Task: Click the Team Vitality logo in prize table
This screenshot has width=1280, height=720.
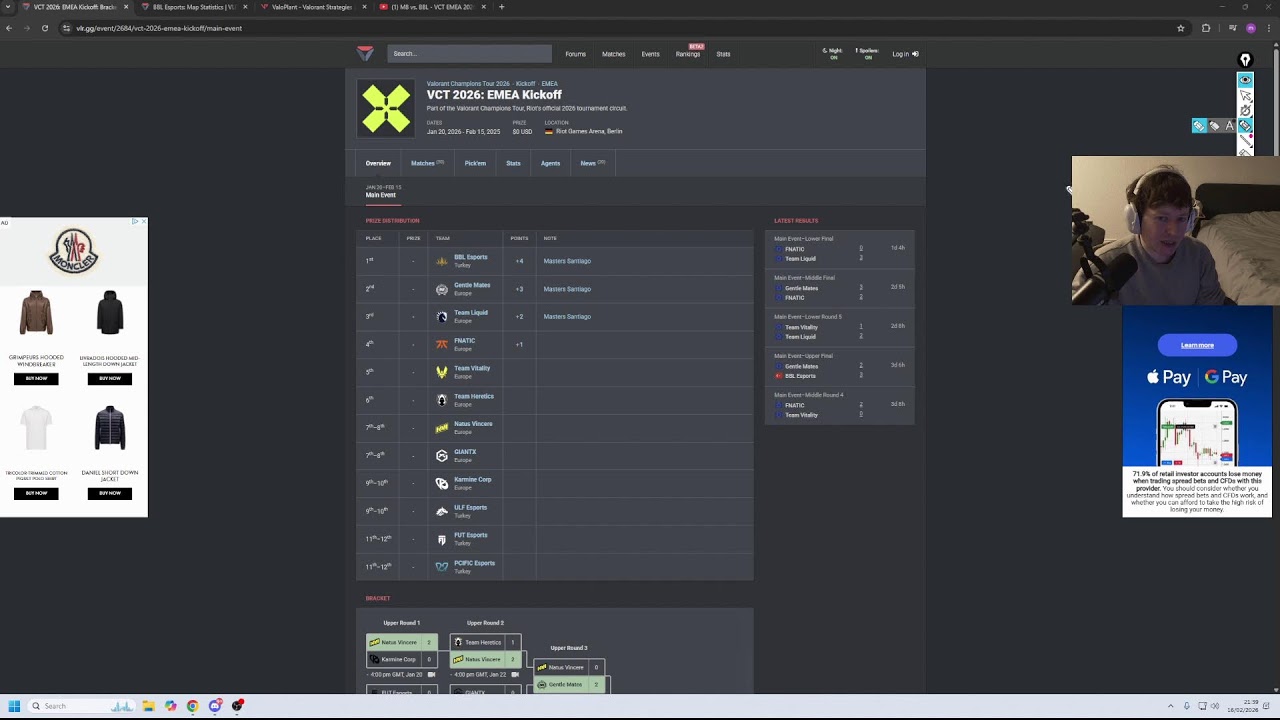Action: pyautogui.click(x=442, y=372)
